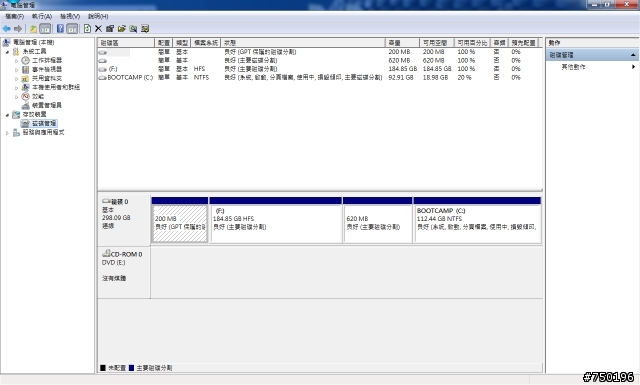
Task: Open the 說明(H) menu
Action: tap(98, 16)
